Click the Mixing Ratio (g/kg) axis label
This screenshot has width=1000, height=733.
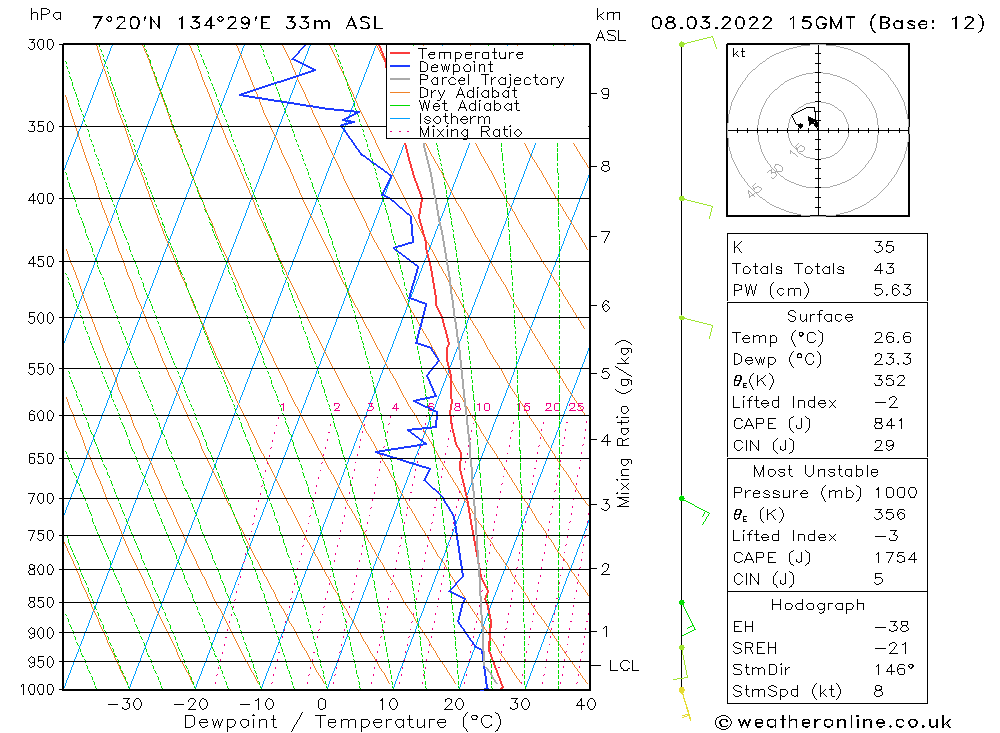click(x=623, y=424)
